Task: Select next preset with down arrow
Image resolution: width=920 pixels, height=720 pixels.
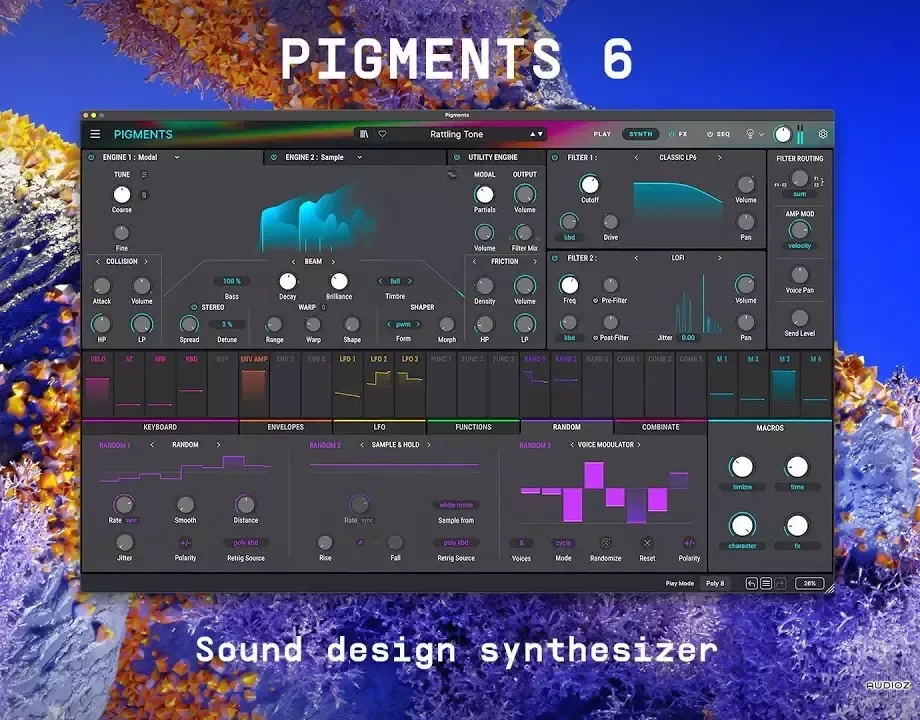Action: (540, 134)
